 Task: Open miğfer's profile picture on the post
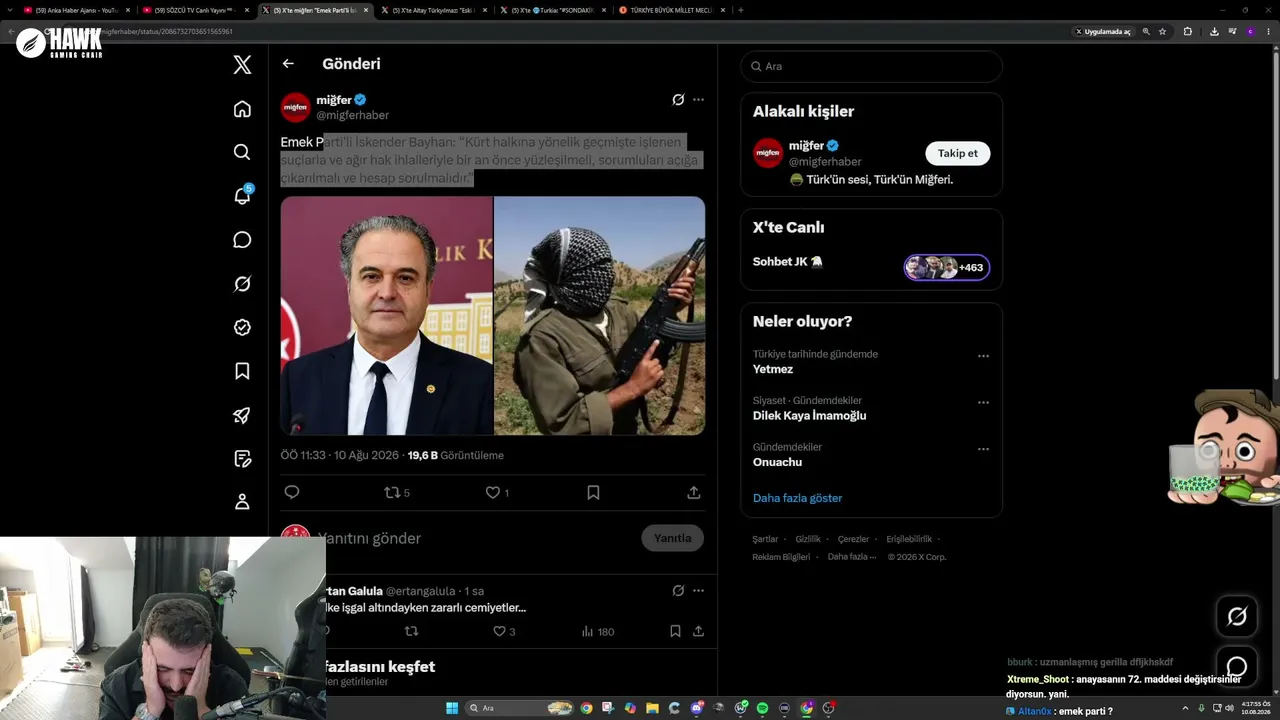coord(296,107)
